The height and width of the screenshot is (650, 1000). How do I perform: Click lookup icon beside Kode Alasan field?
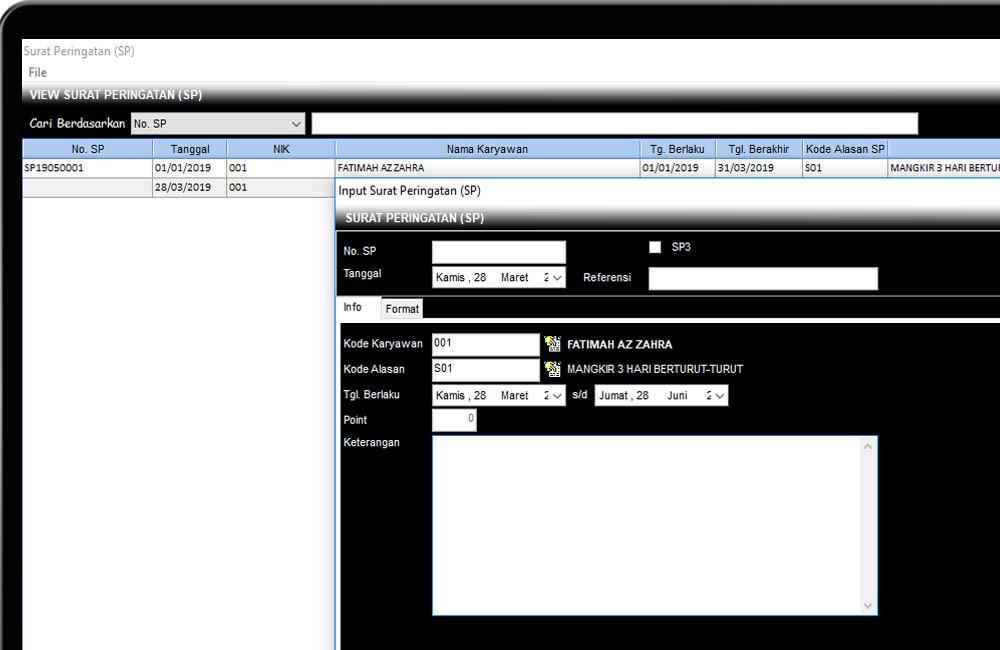click(x=552, y=369)
